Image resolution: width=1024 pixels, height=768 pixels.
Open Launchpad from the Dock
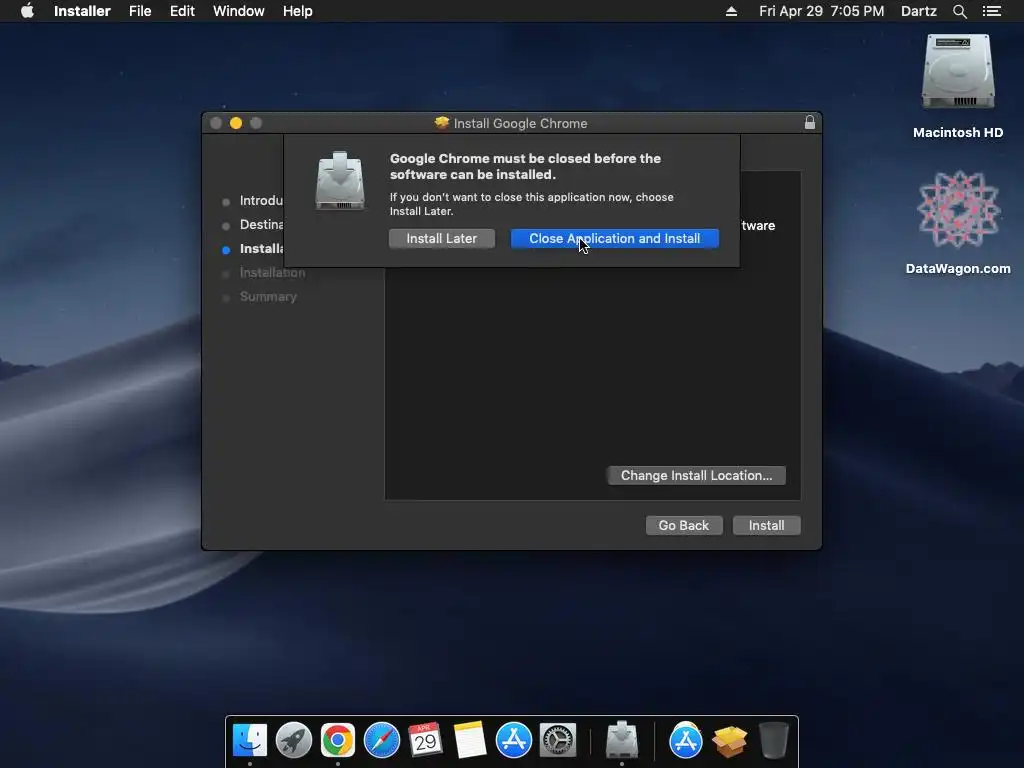click(294, 741)
